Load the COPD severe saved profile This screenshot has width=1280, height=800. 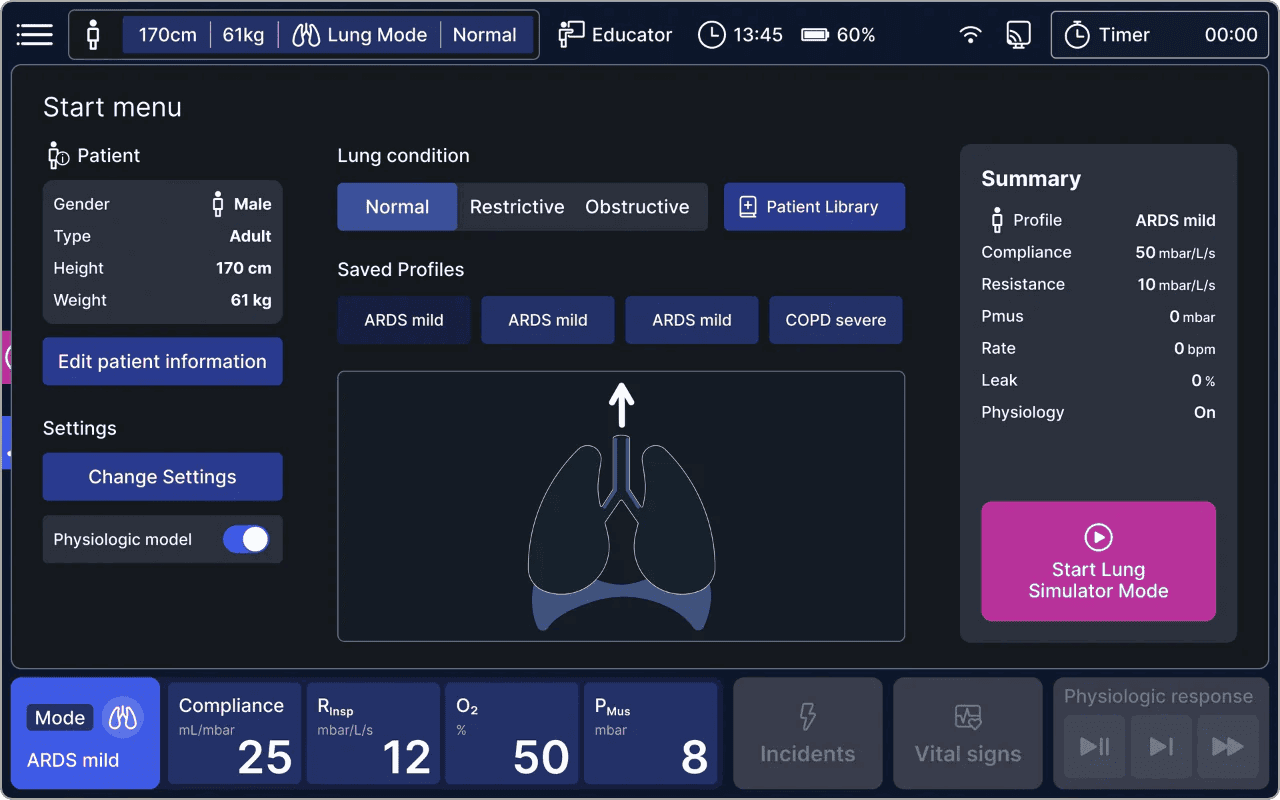click(836, 320)
